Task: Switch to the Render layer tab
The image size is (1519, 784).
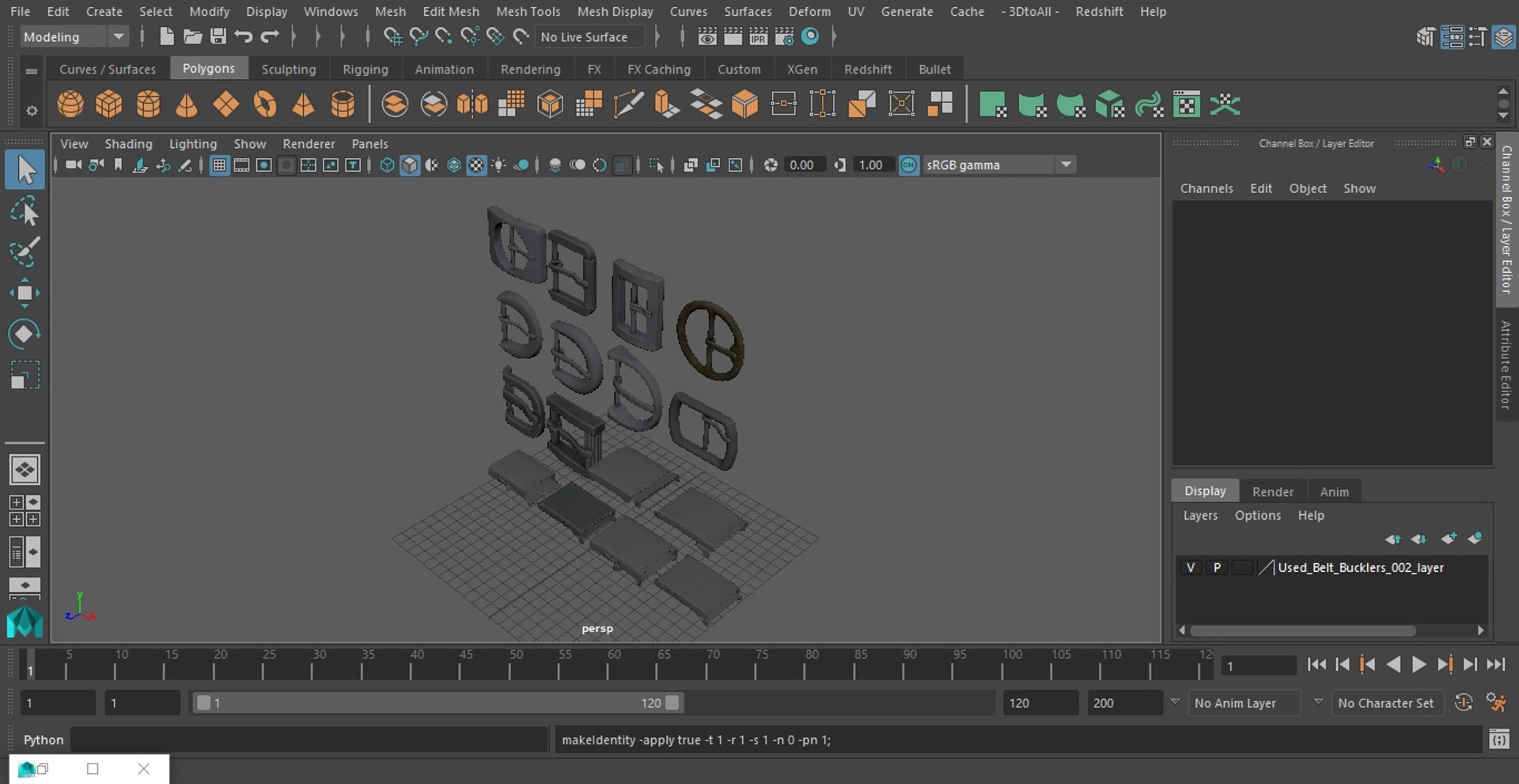Action: pyautogui.click(x=1272, y=491)
